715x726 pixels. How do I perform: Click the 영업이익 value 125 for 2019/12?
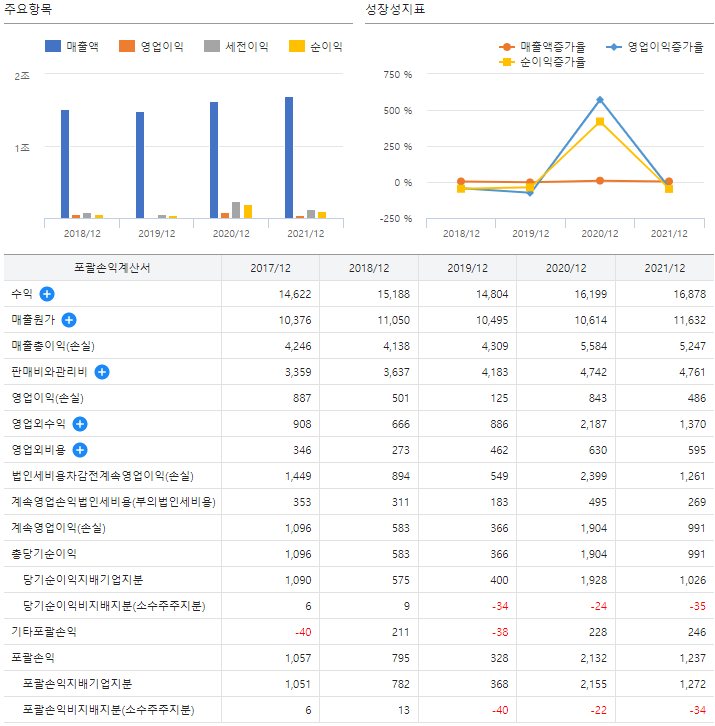click(x=500, y=398)
